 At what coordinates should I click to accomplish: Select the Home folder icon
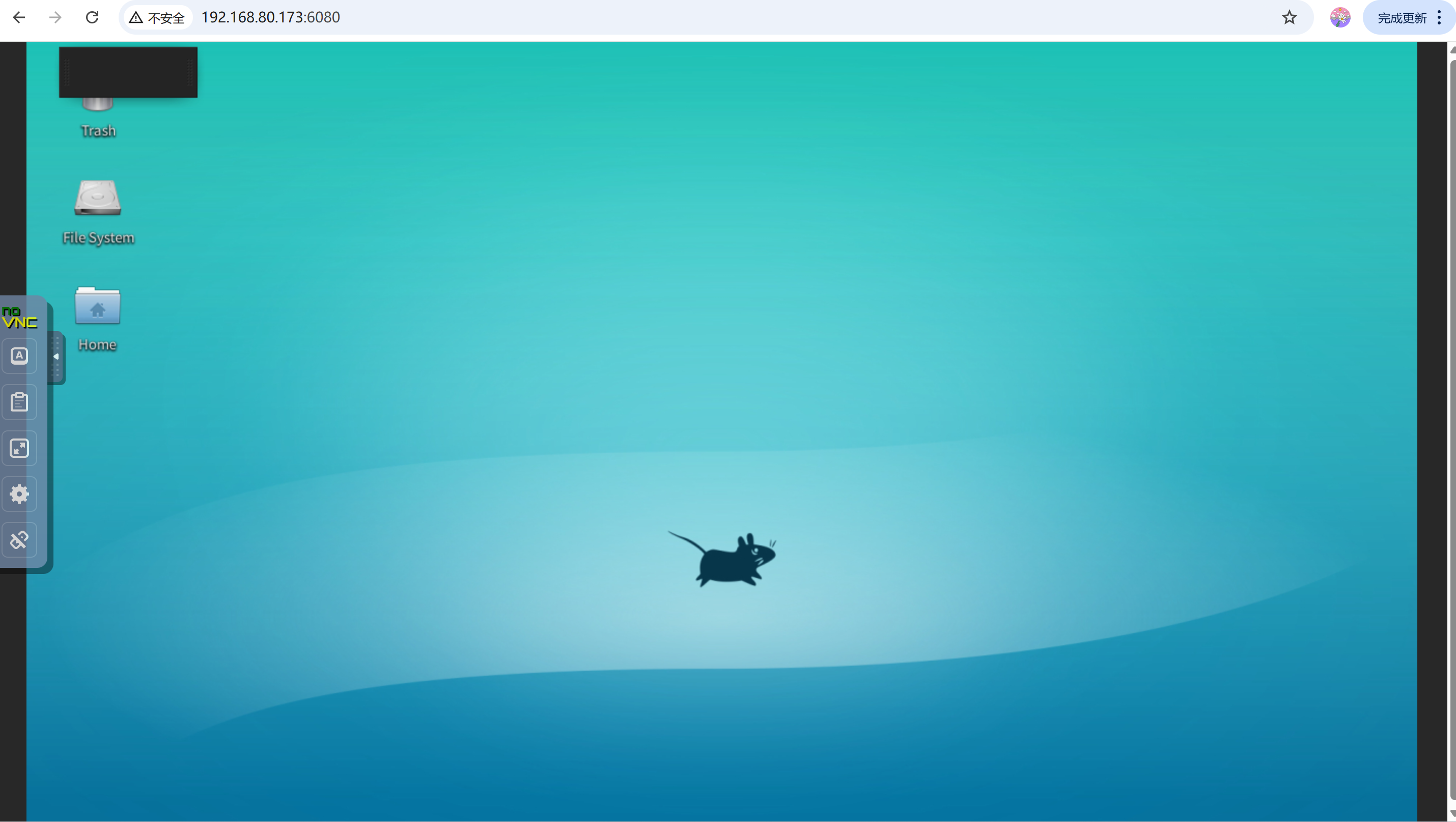coord(98,307)
